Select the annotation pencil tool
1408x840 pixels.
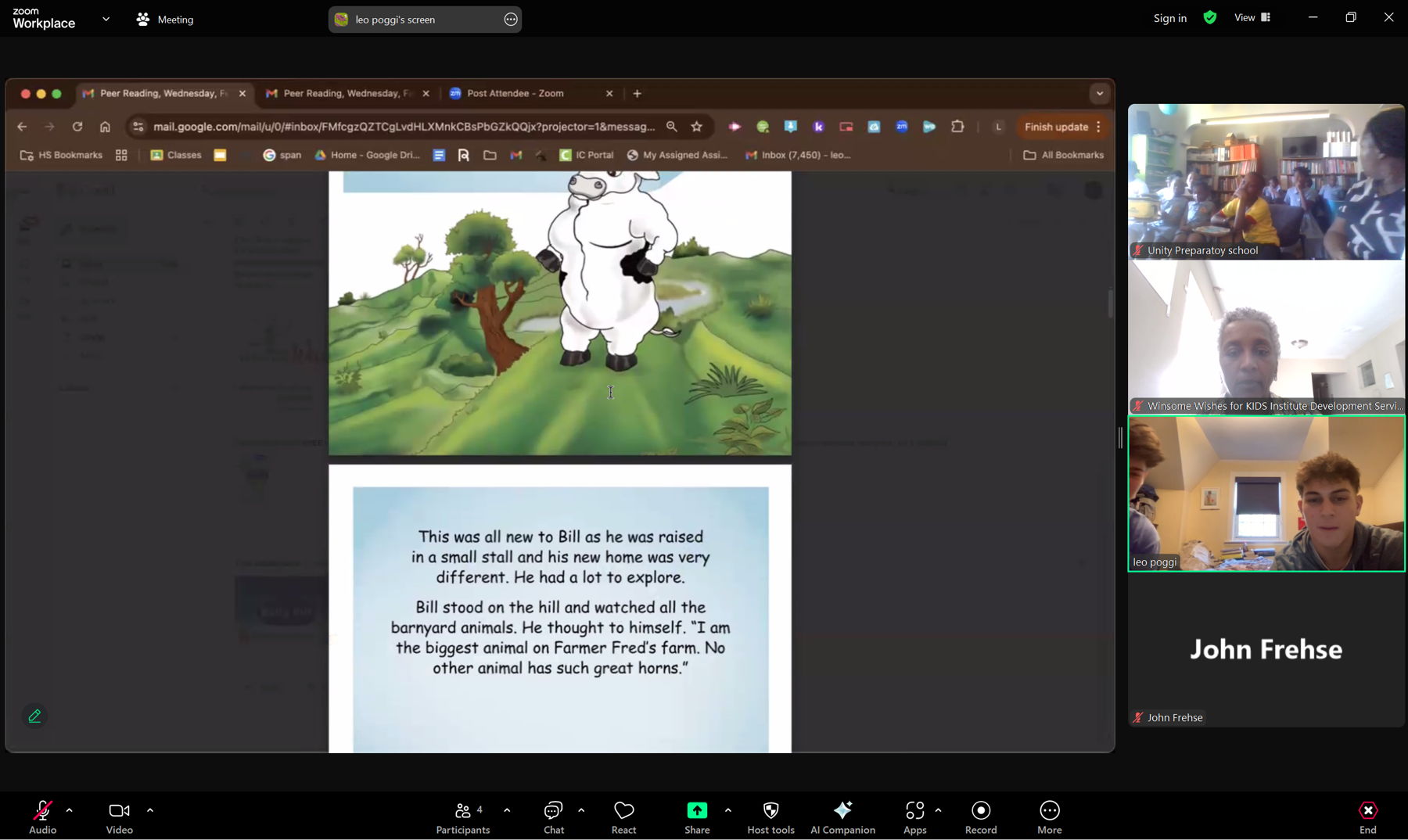pos(34,715)
